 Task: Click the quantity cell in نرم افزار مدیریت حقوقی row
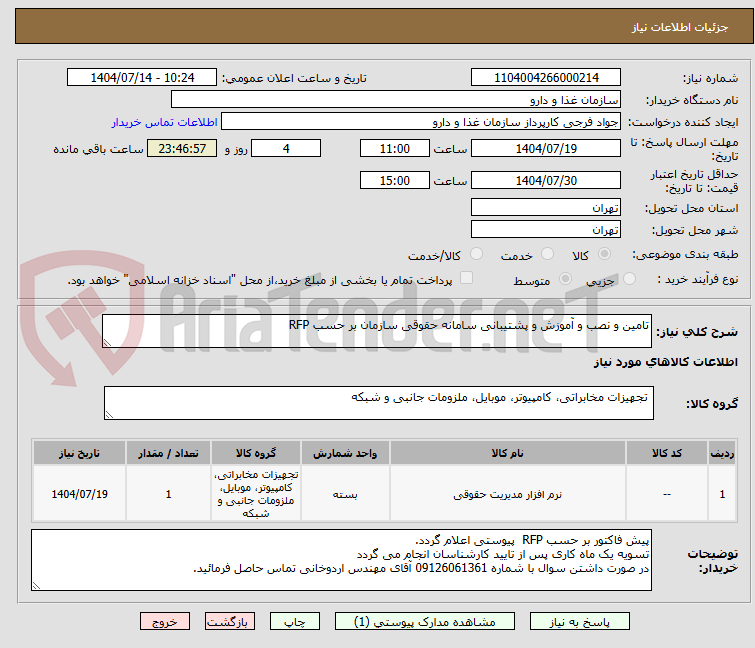tap(168, 494)
